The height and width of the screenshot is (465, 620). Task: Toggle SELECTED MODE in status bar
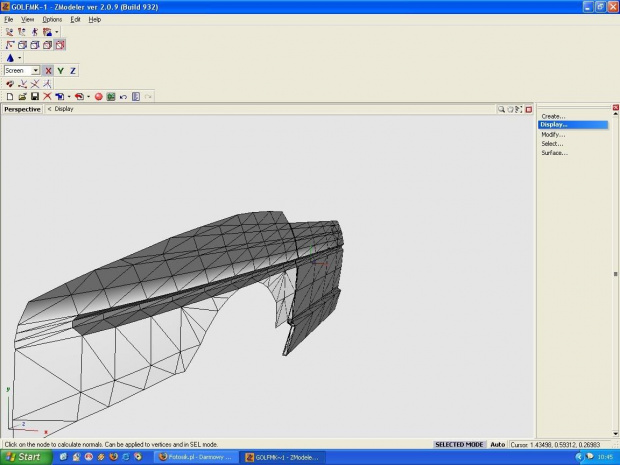pos(459,444)
